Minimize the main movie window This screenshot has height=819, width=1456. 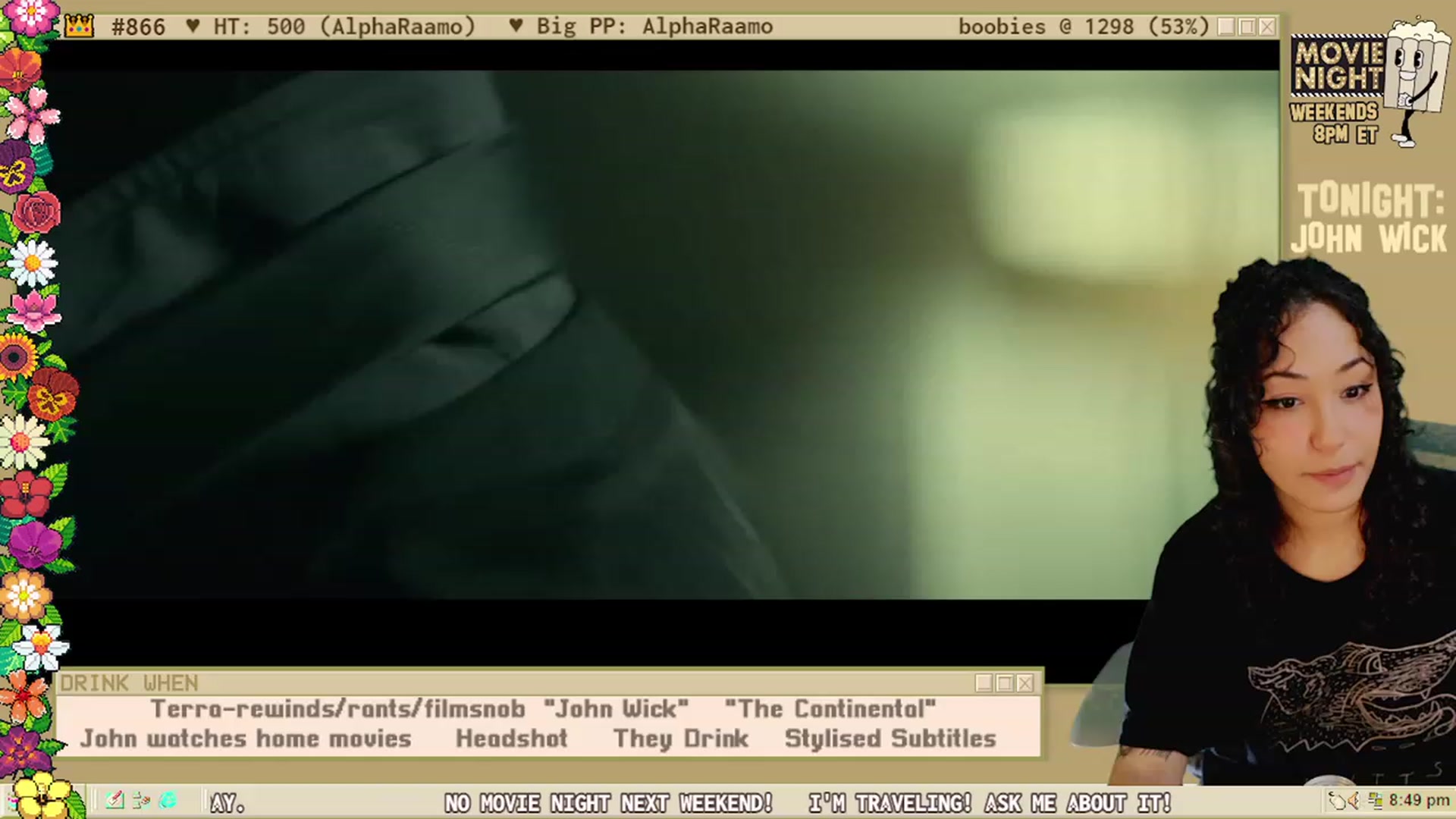tap(1225, 27)
